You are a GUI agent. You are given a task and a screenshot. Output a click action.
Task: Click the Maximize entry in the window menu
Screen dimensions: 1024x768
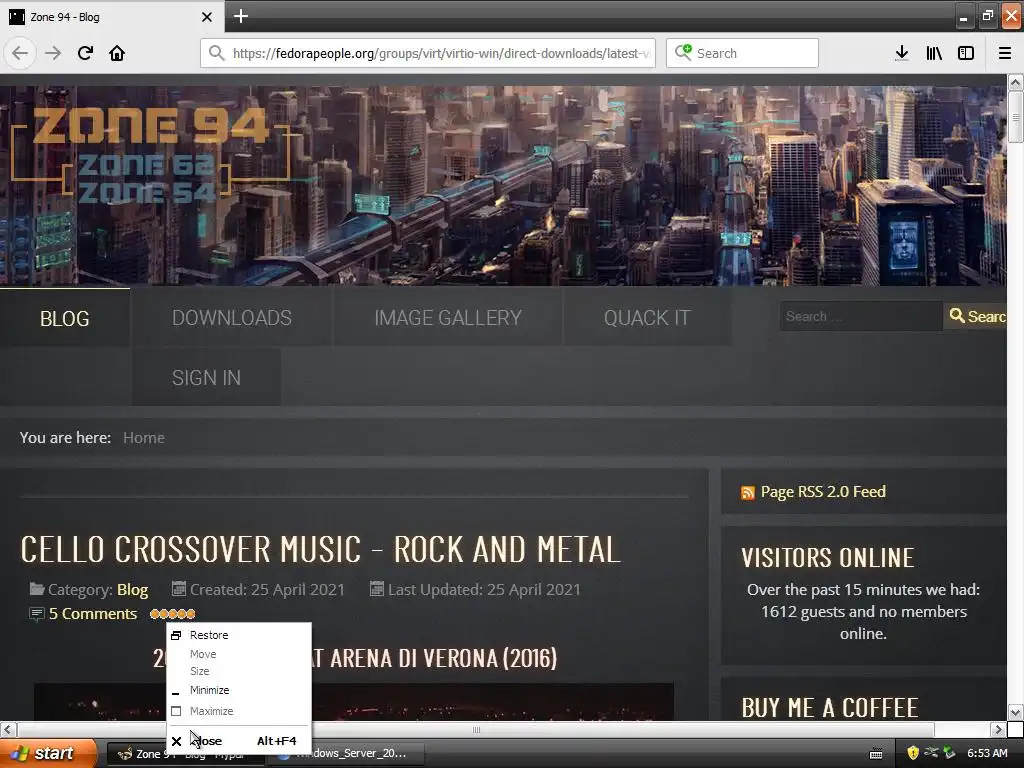point(239,711)
